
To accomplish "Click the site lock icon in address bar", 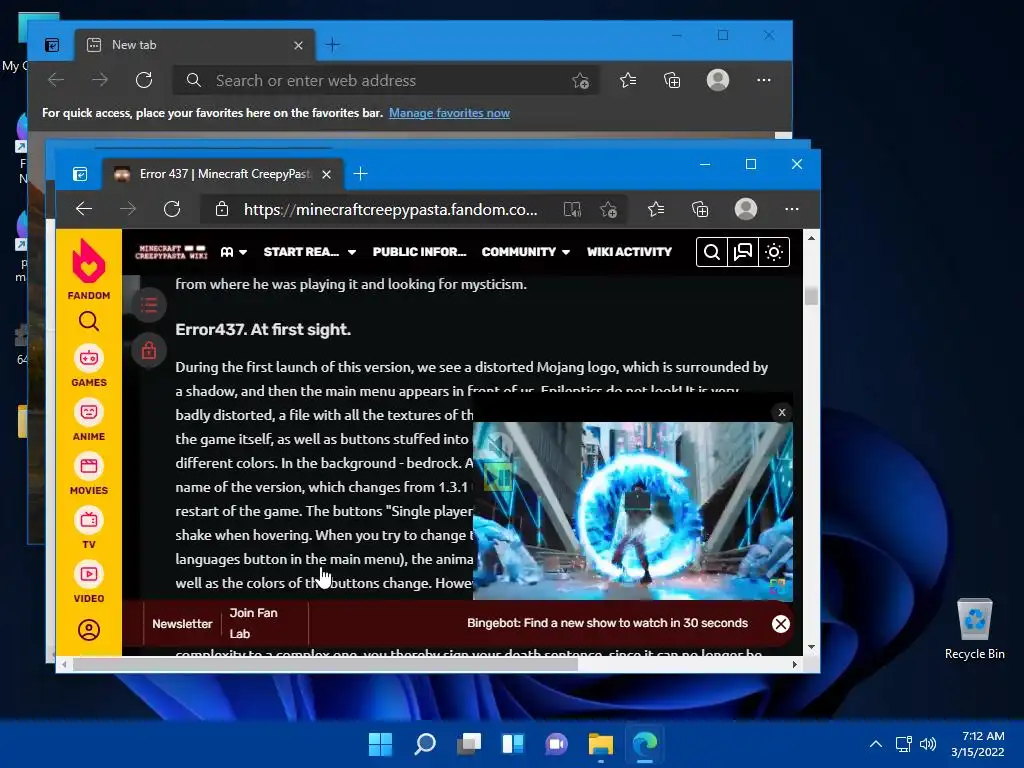I will (x=222, y=209).
